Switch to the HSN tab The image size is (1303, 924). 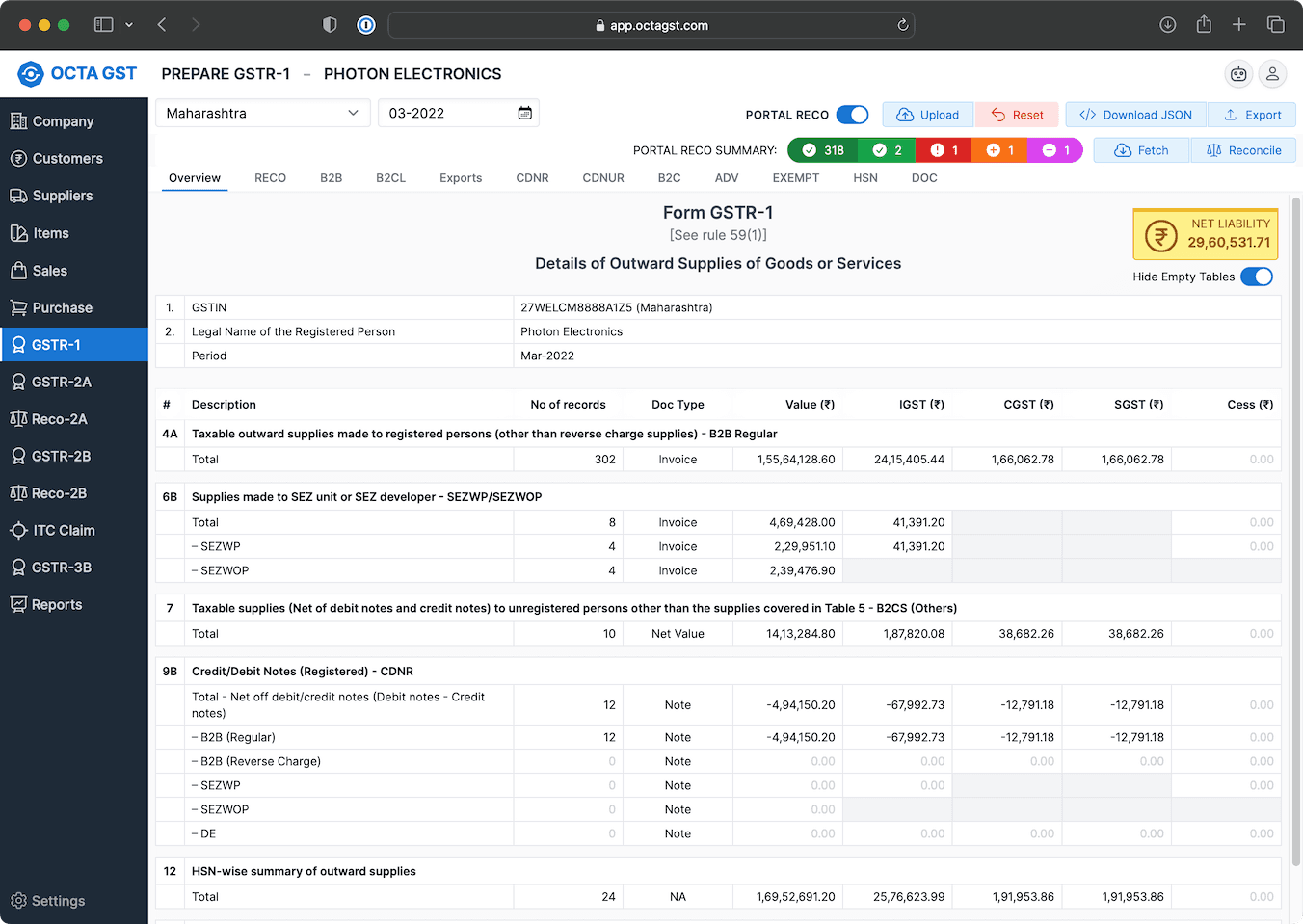tap(865, 178)
